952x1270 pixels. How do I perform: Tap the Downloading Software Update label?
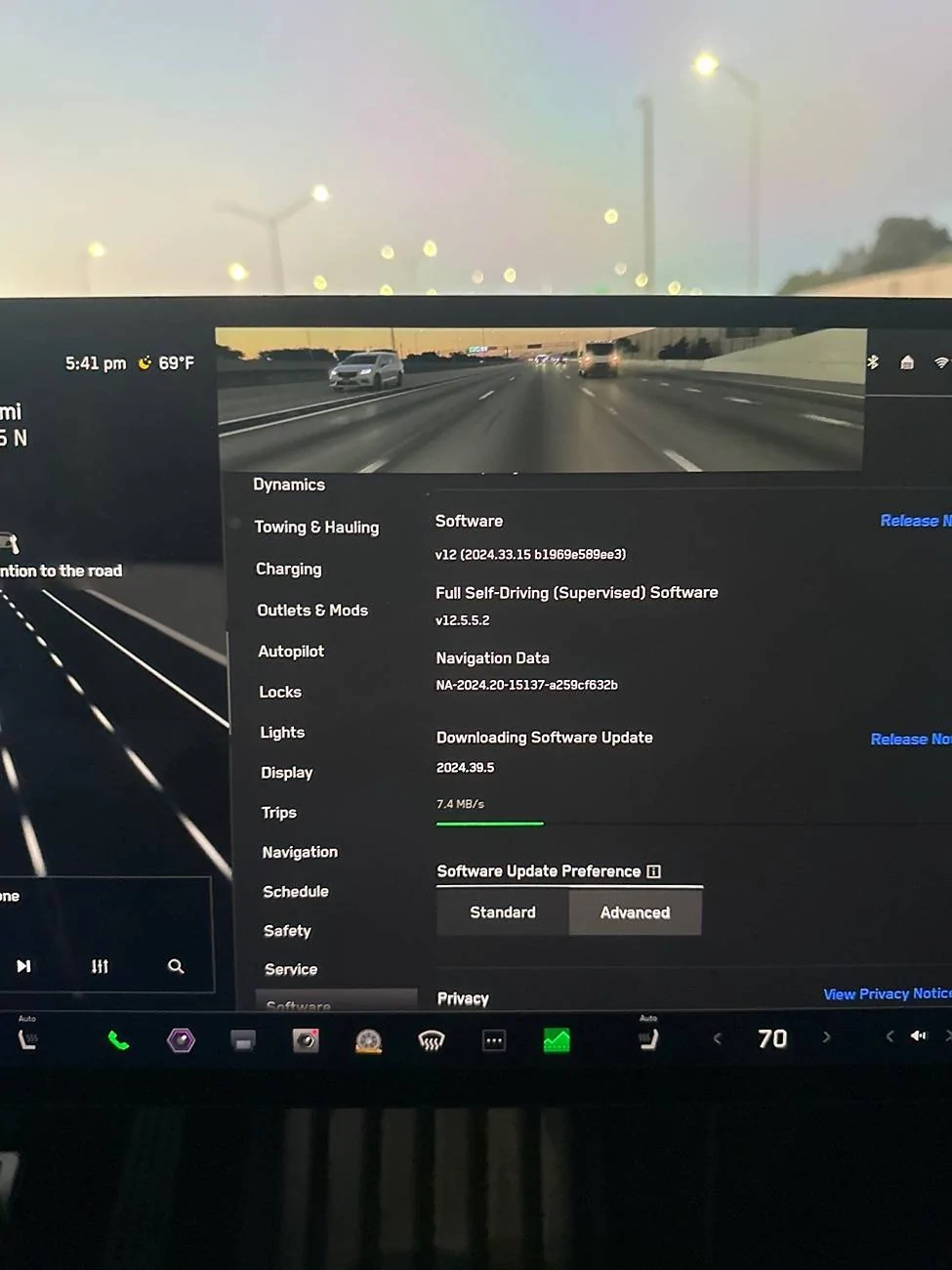(545, 738)
